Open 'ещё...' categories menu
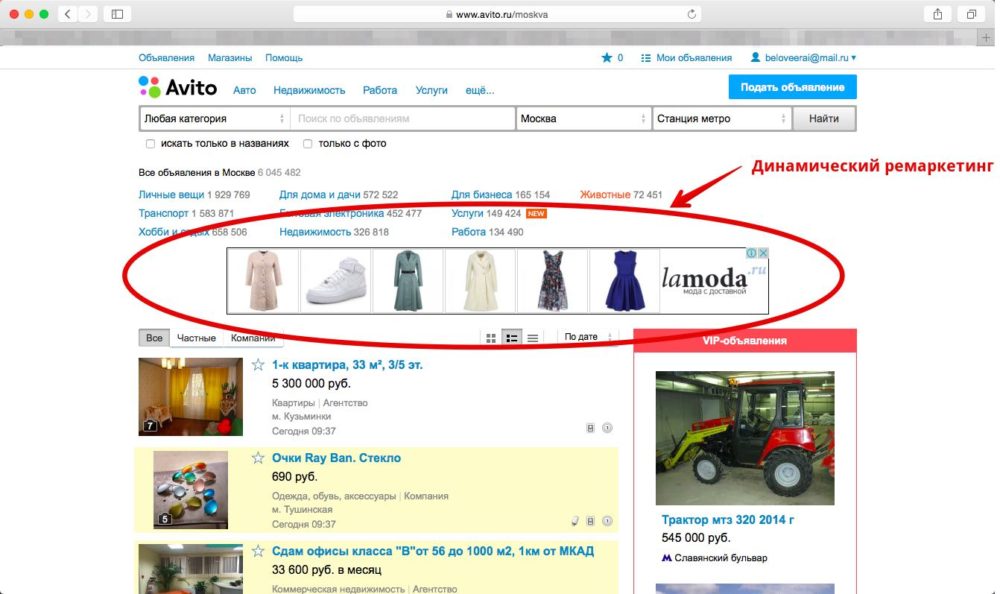The width and height of the screenshot is (1000, 594). coord(480,91)
